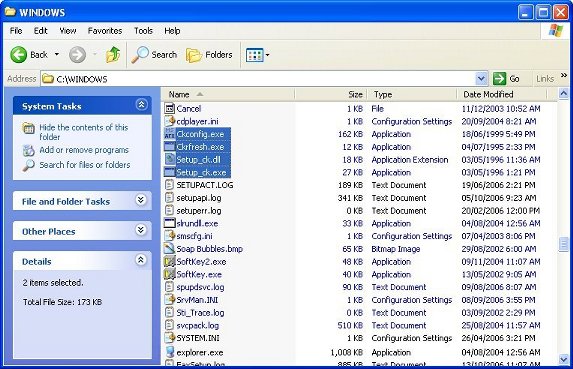The width and height of the screenshot is (573, 369).
Task: Select the Setup_ck.dll icon
Action: pos(170,159)
